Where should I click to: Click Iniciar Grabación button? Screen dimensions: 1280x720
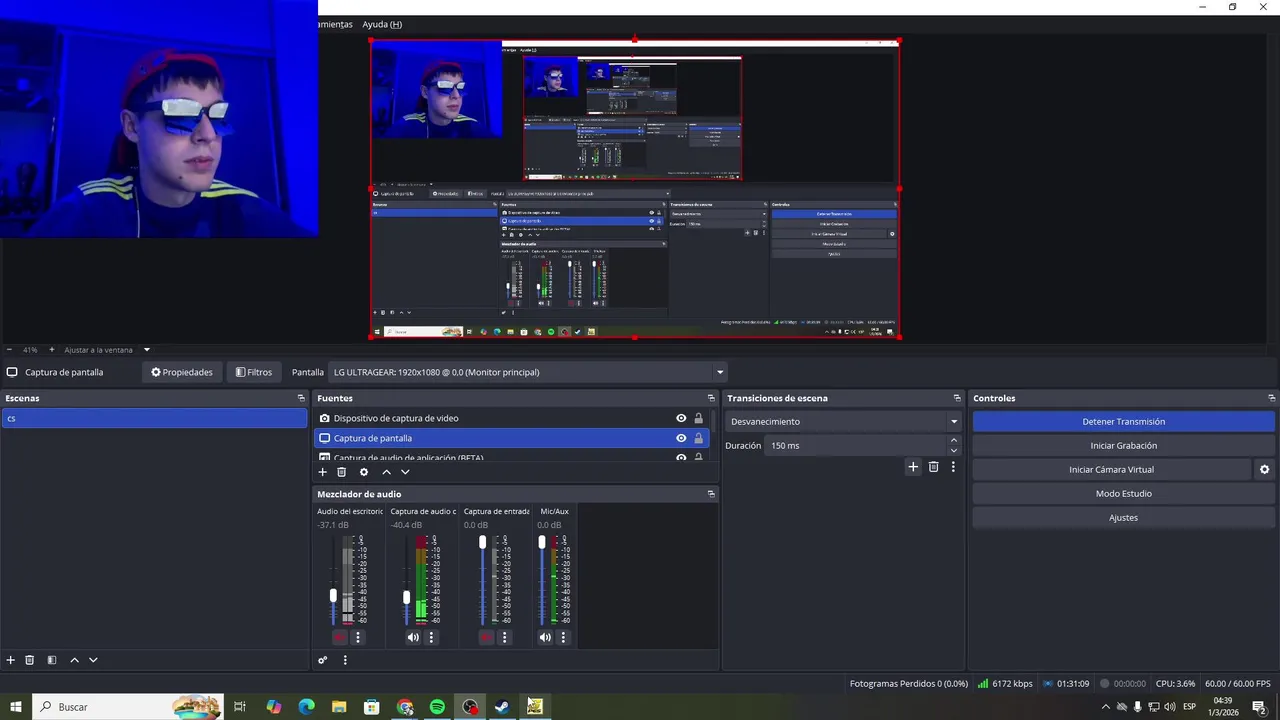coord(1123,446)
